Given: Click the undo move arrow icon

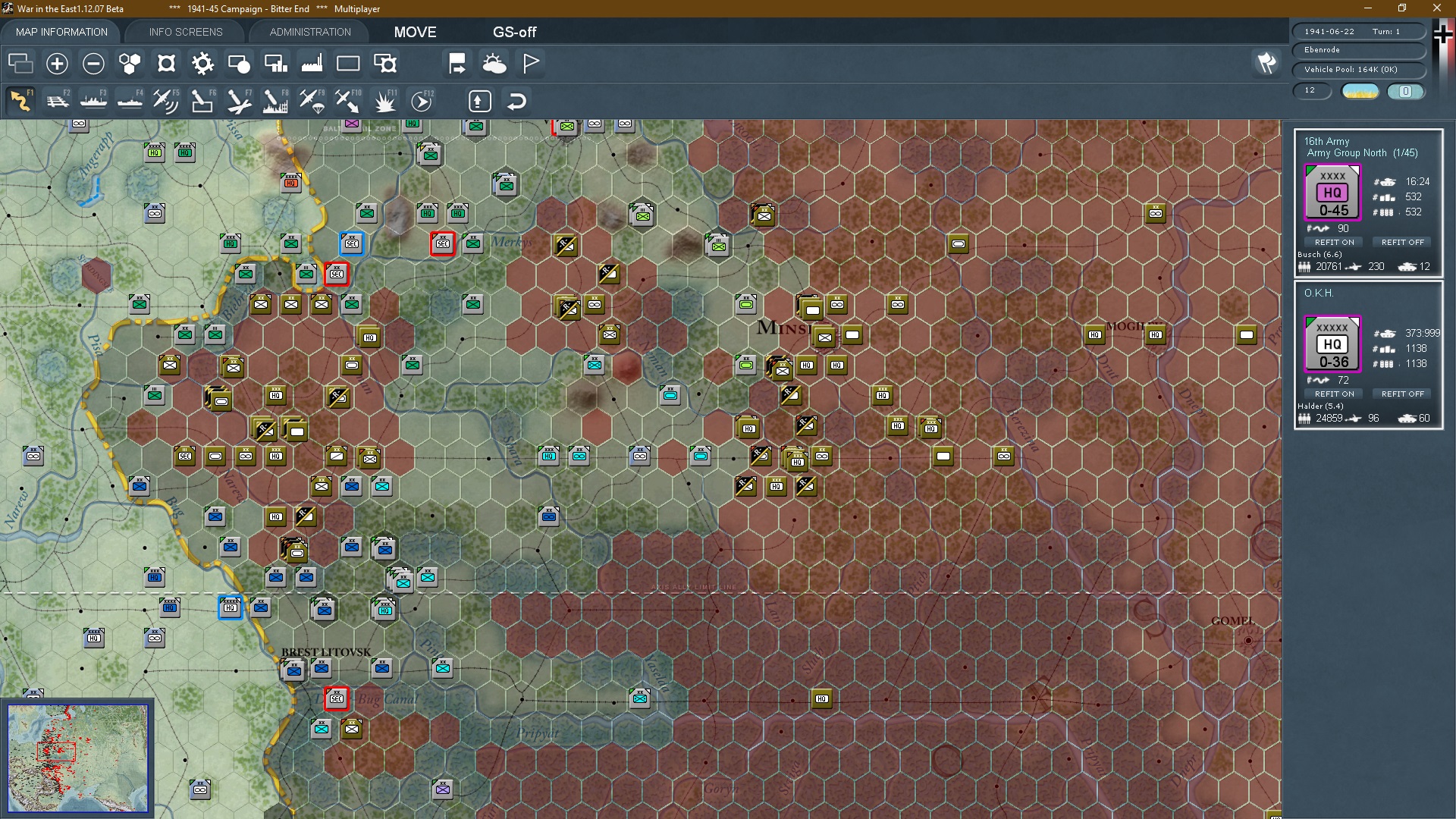Looking at the screenshot, I should pos(516,101).
